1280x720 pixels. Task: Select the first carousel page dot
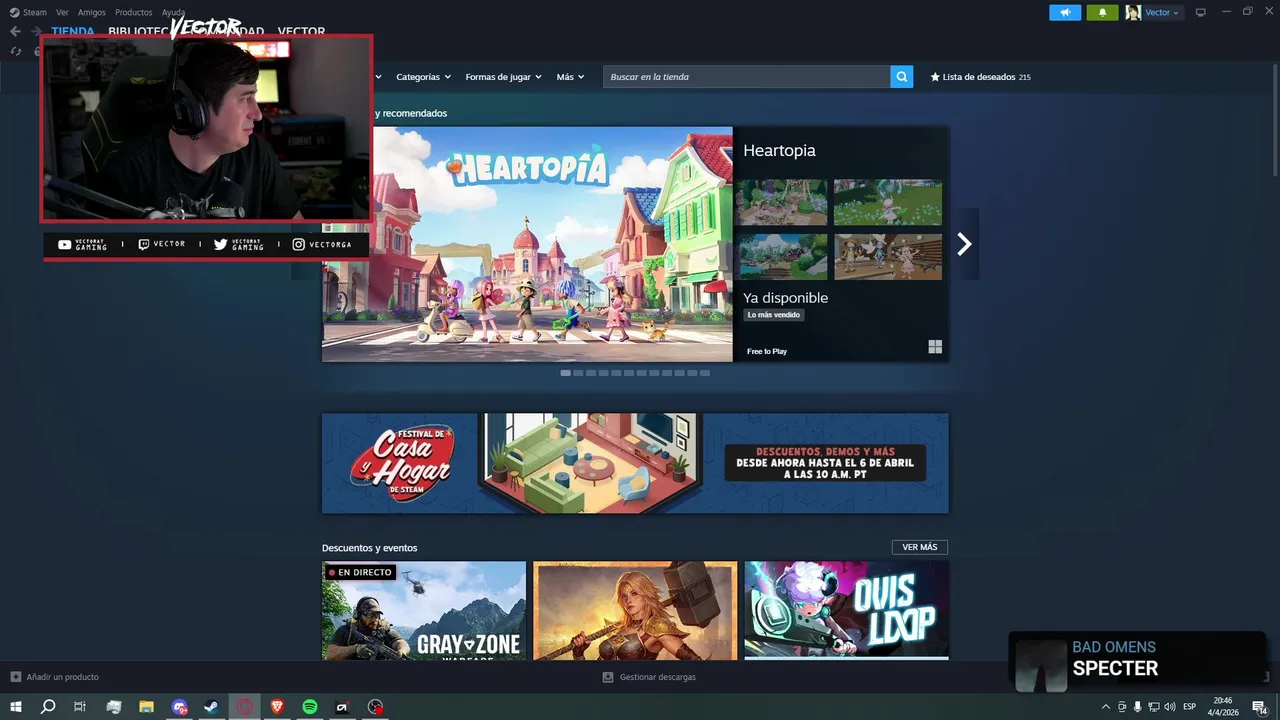point(566,373)
